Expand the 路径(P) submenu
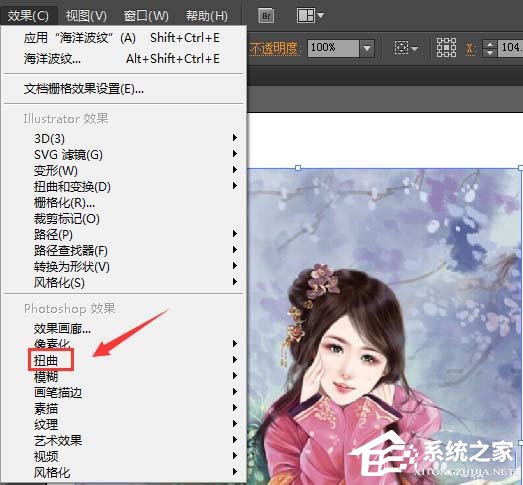523x485 pixels. point(122,234)
